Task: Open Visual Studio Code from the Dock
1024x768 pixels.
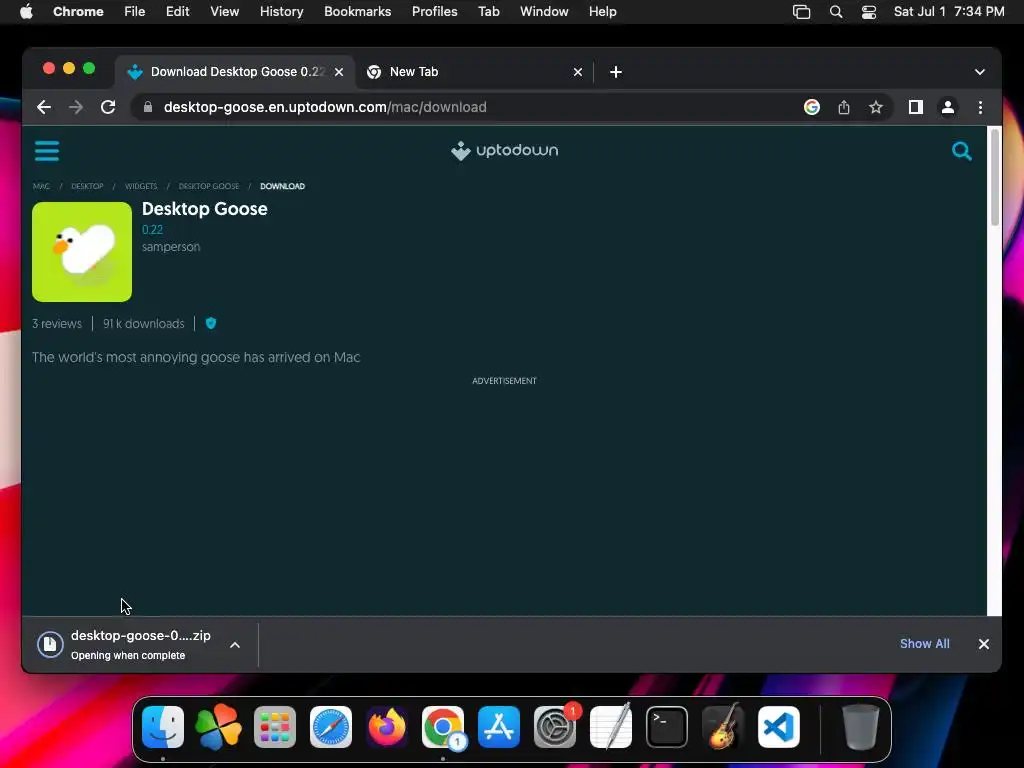Action: (x=779, y=727)
